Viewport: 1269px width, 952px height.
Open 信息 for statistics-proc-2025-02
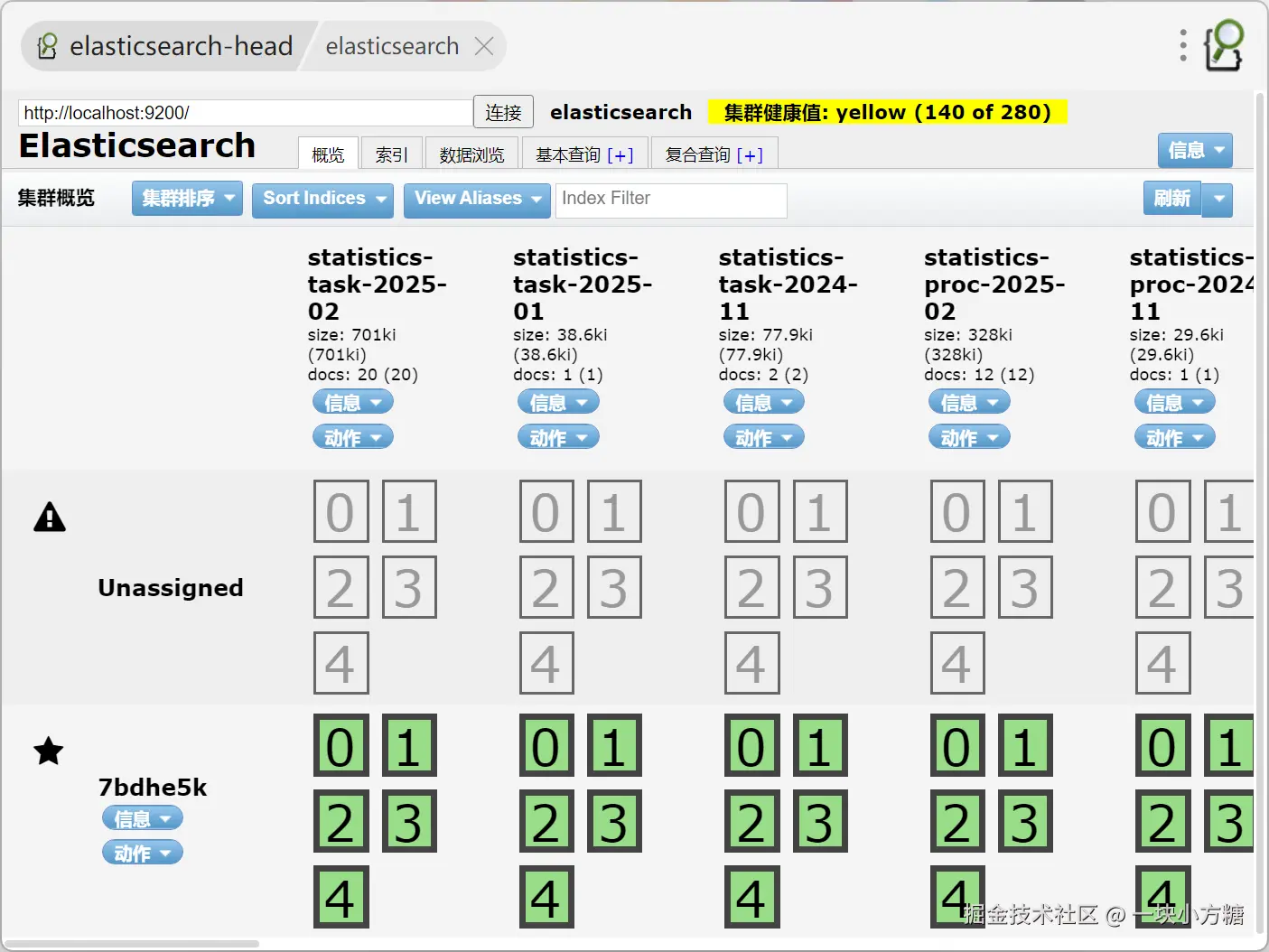pos(969,402)
